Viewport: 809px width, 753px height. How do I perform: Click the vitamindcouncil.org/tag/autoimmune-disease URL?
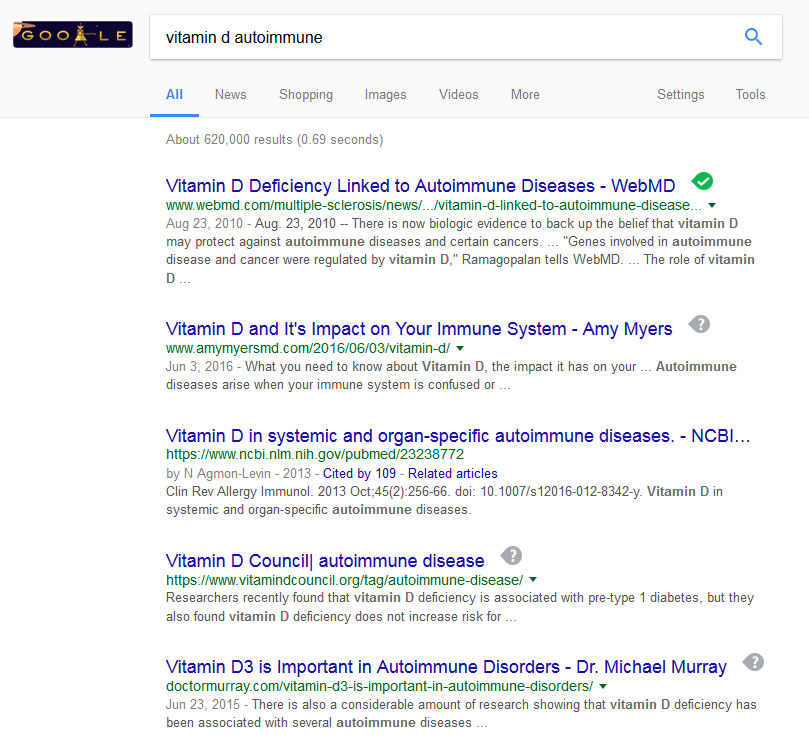point(344,580)
